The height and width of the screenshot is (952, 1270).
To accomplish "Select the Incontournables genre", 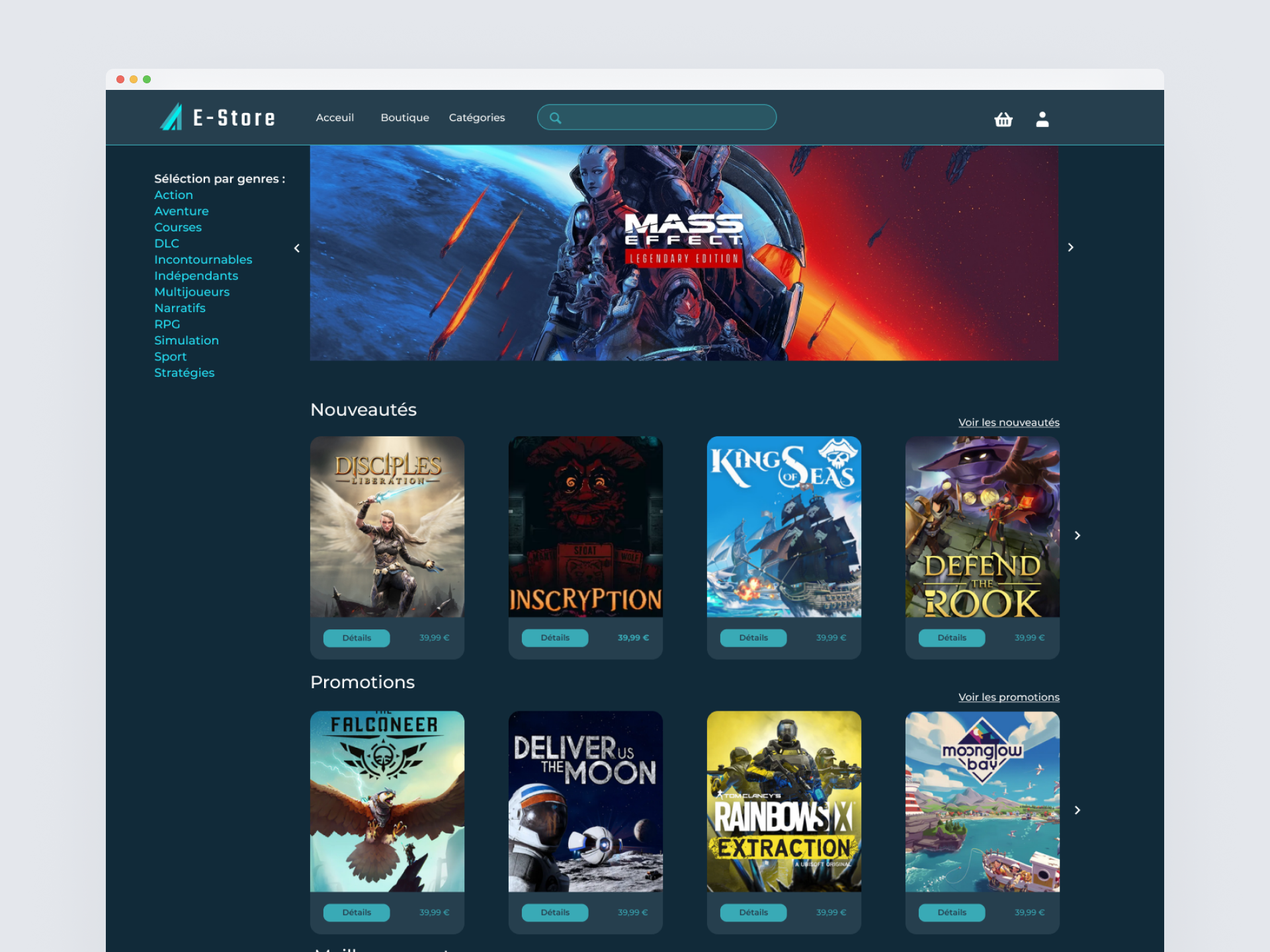I will [x=203, y=260].
